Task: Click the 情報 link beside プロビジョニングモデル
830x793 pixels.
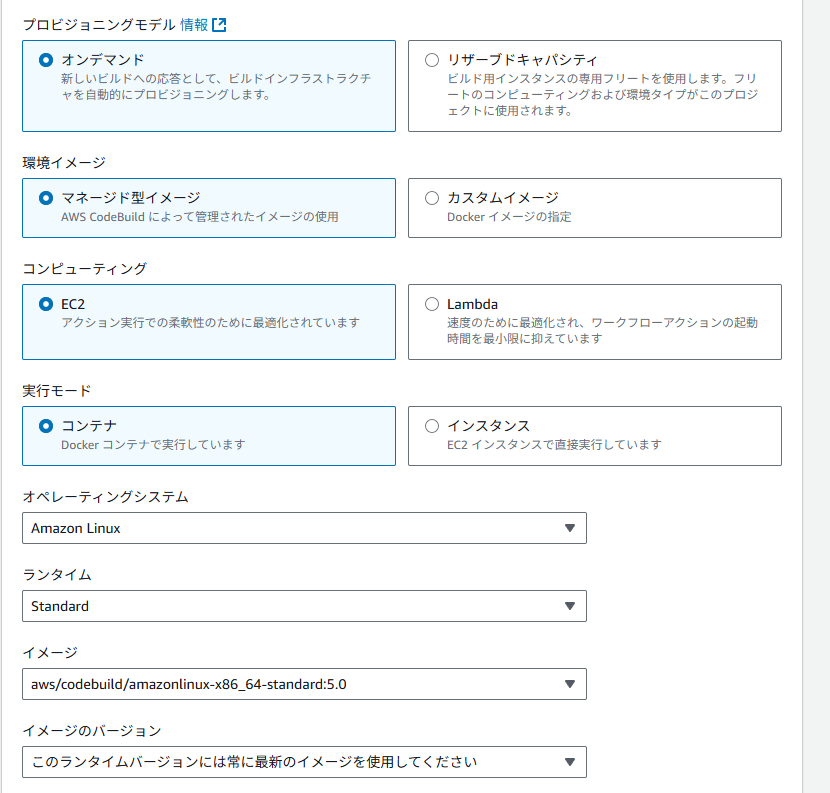Action: pyautogui.click(x=194, y=25)
